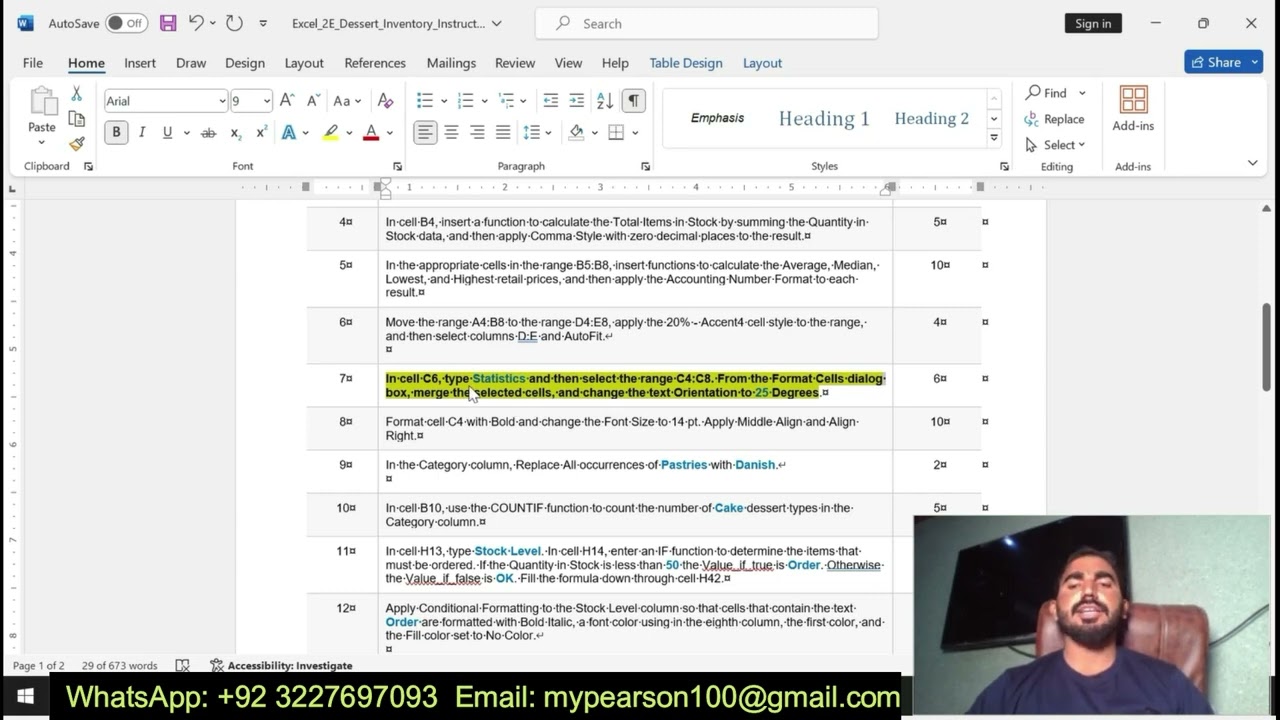Apply the Heading 1 style
Viewport: 1280px width, 720px height.
click(x=824, y=118)
